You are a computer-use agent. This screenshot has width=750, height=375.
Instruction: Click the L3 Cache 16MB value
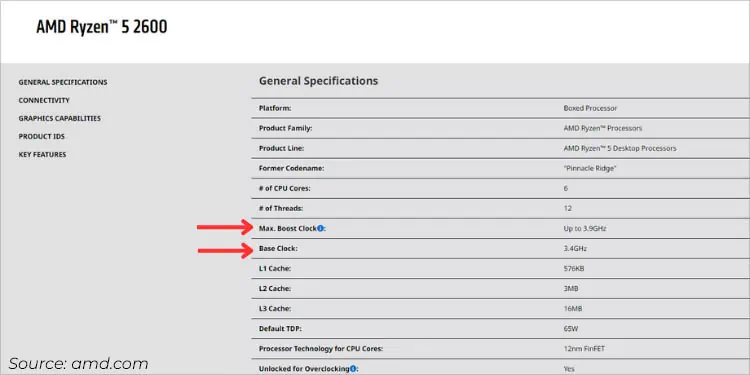tap(573, 309)
